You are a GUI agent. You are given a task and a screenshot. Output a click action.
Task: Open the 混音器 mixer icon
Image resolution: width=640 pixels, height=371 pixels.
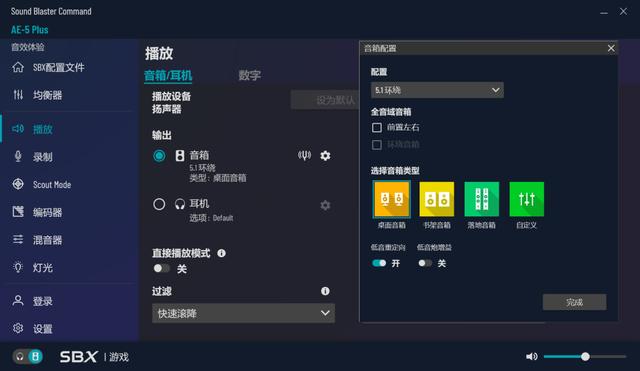click(x=18, y=240)
